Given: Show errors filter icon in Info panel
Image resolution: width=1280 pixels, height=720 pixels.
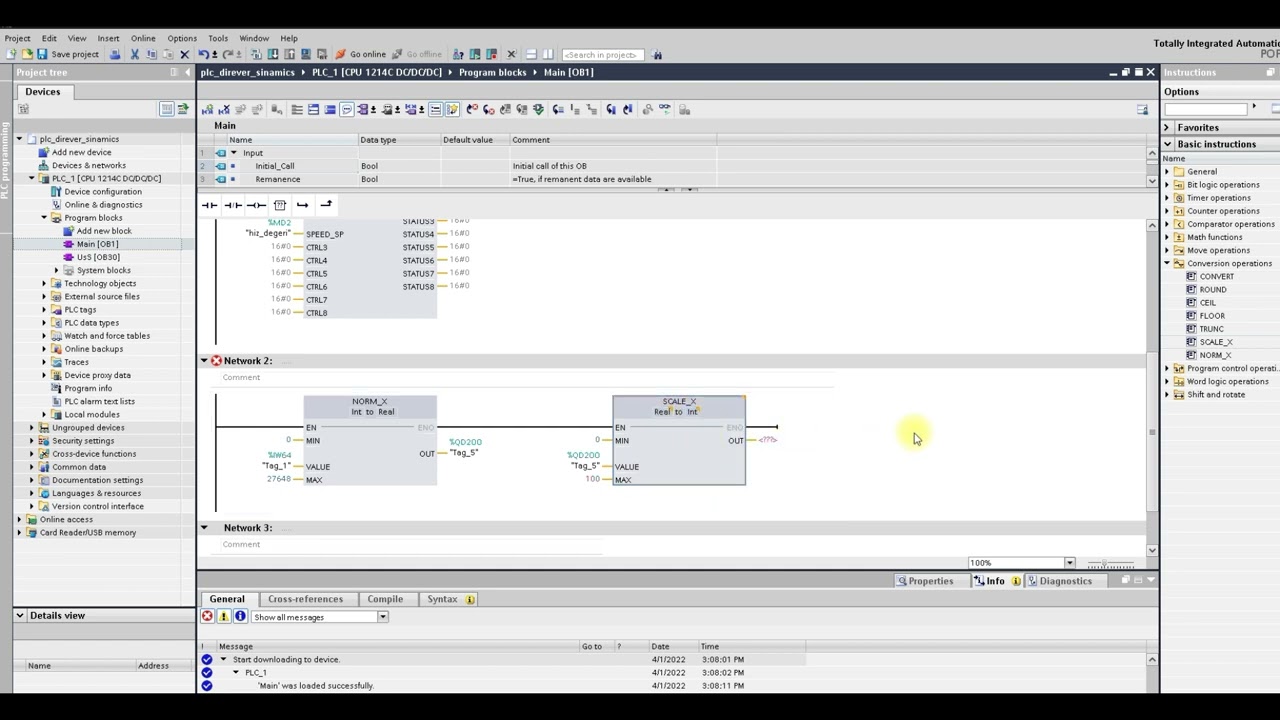Looking at the screenshot, I should click(x=207, y=617).
